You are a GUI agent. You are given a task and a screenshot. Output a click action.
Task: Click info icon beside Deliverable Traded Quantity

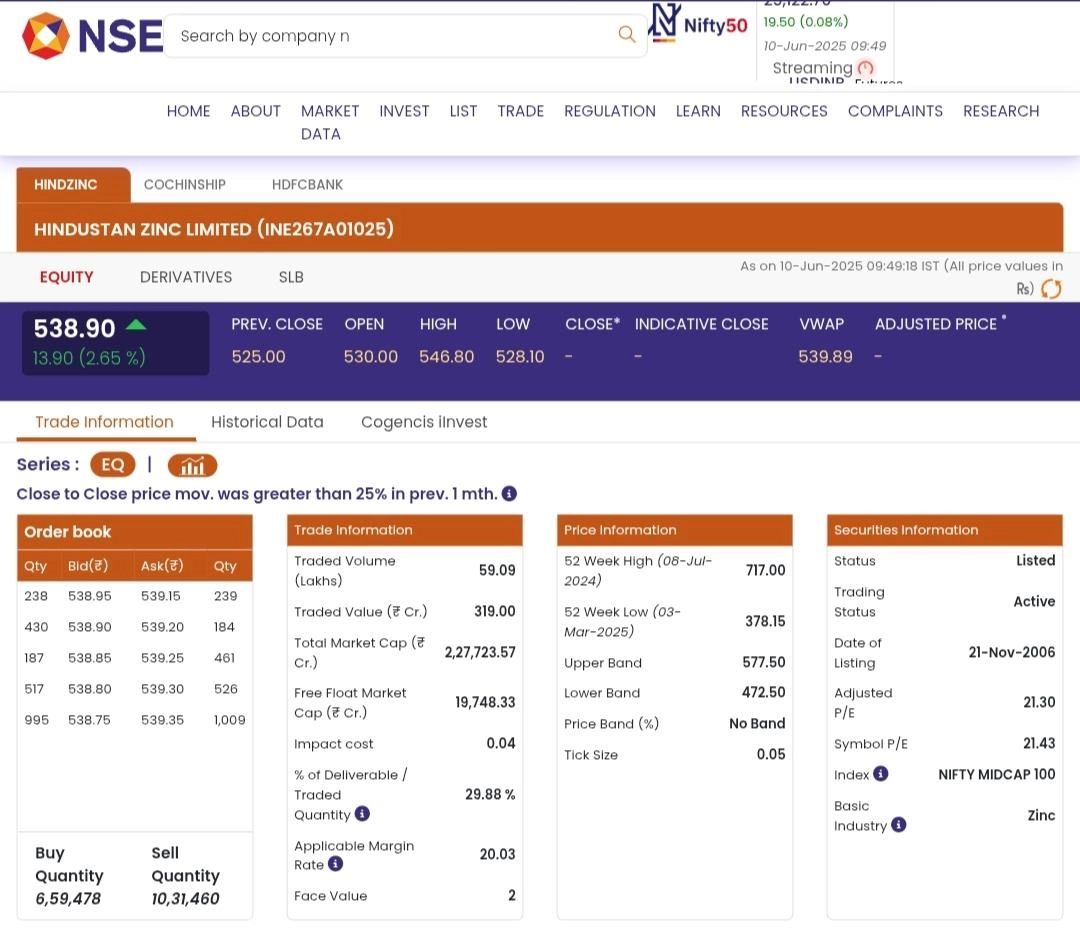pos(362,814)
